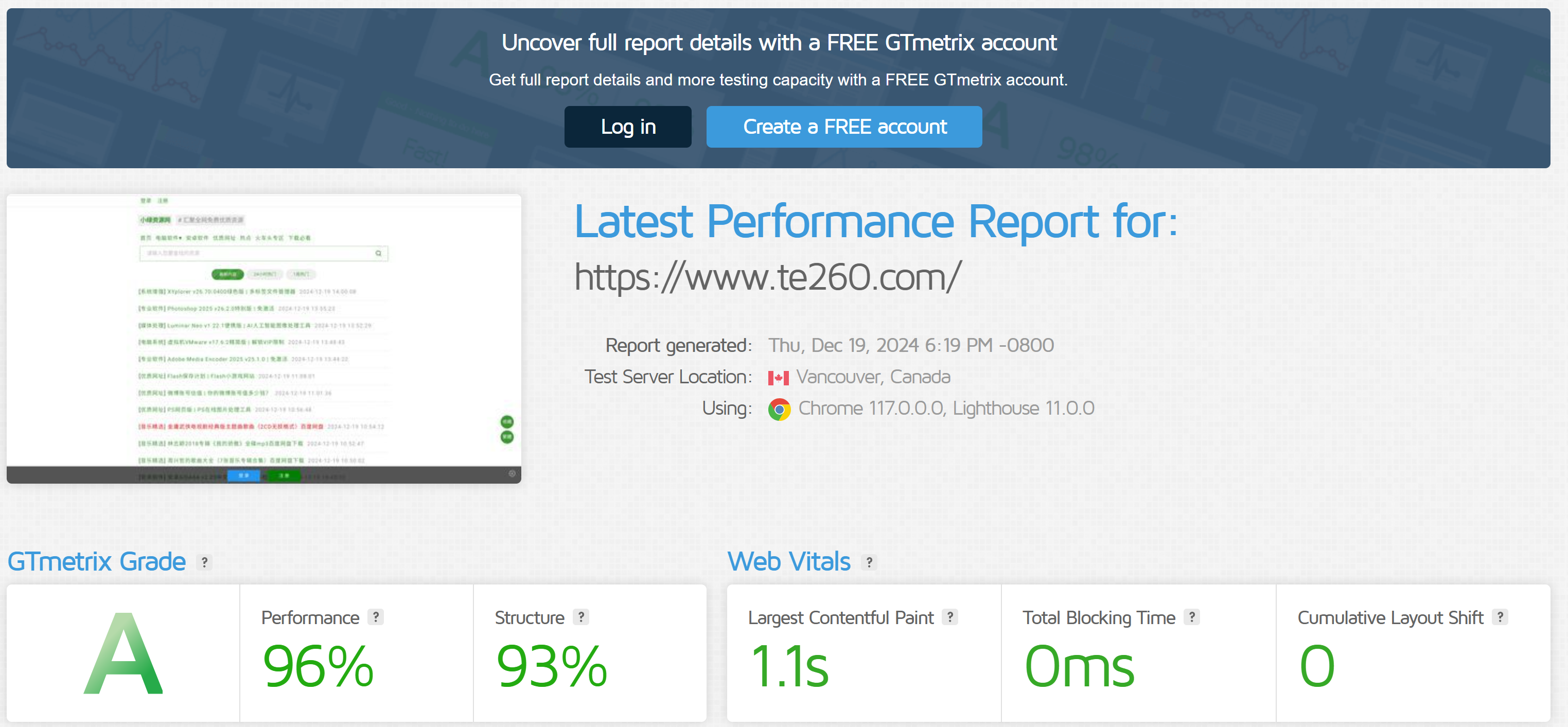Click the Total Blocking Time help icon
Viewport: 1568px width, 727px height.
pos(1192,617)
